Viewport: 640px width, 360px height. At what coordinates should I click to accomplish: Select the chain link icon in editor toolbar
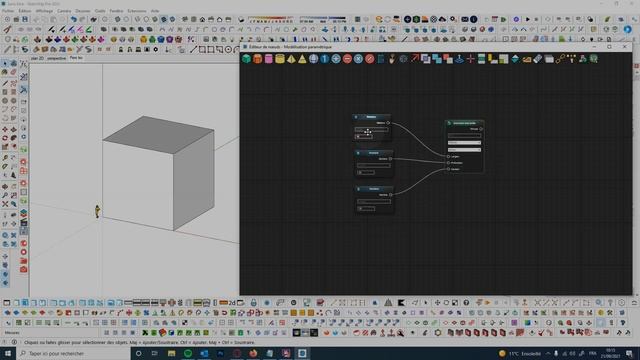[560, 59]
